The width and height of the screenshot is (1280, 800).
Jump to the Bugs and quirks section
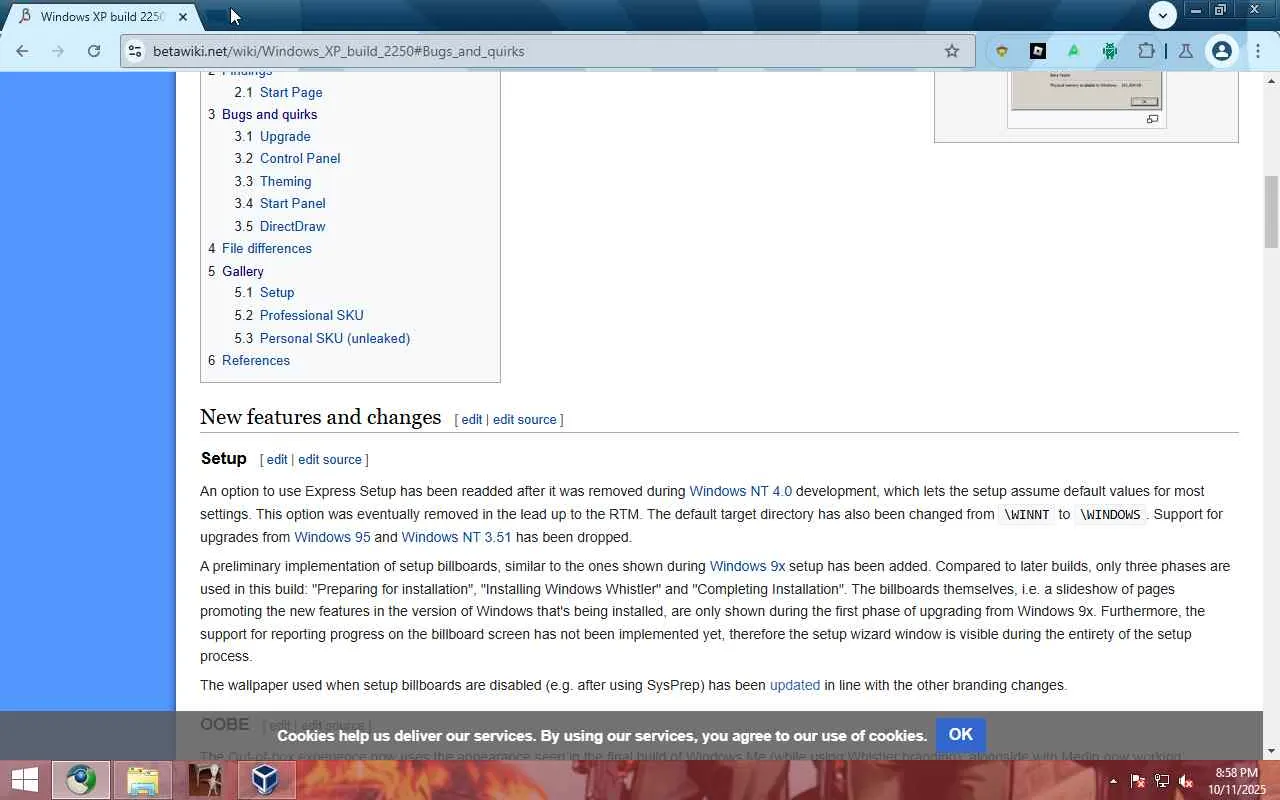[x=269, y=114]
